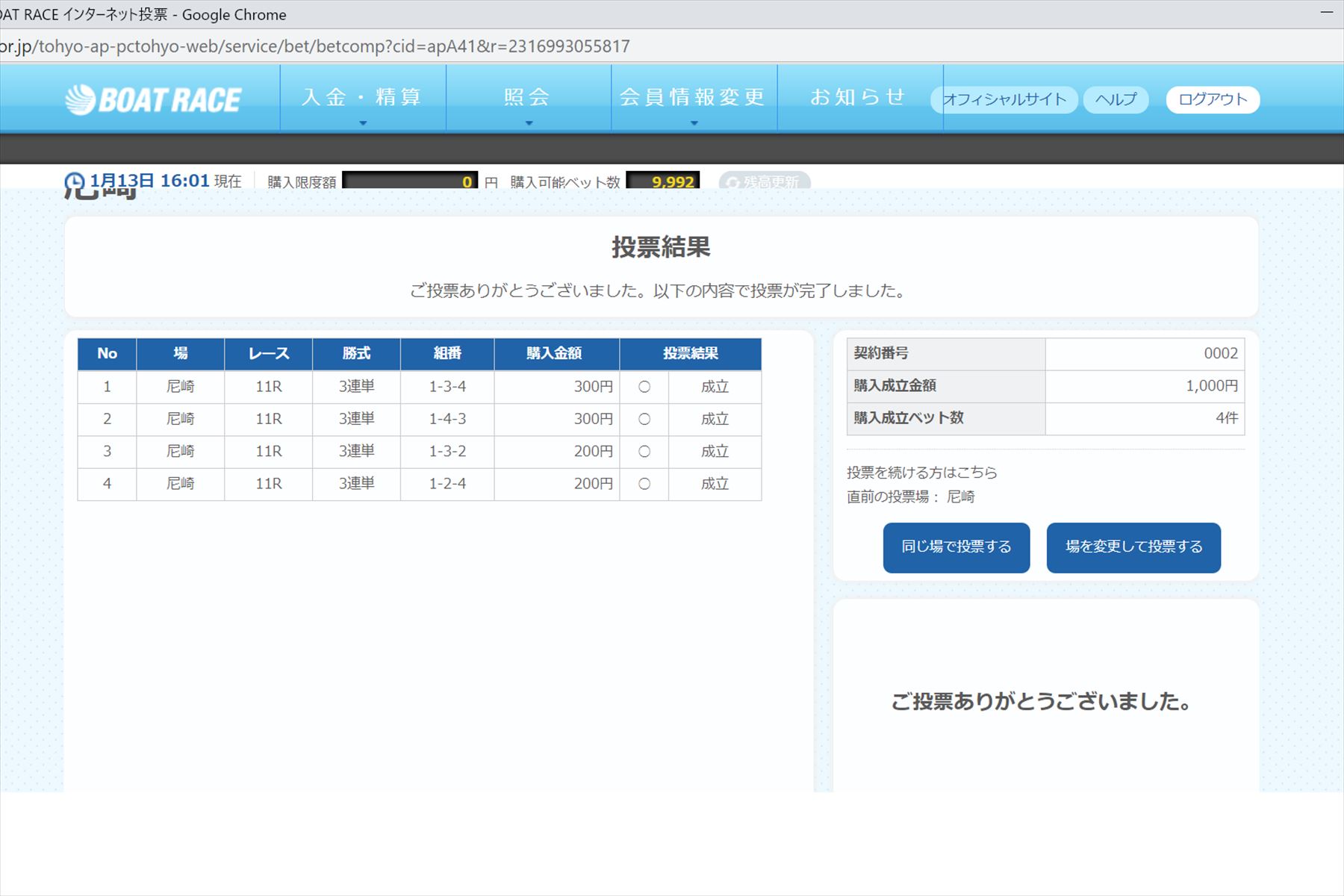
Task: Click 同じ場で投票する button
Action: coord(956,547)
